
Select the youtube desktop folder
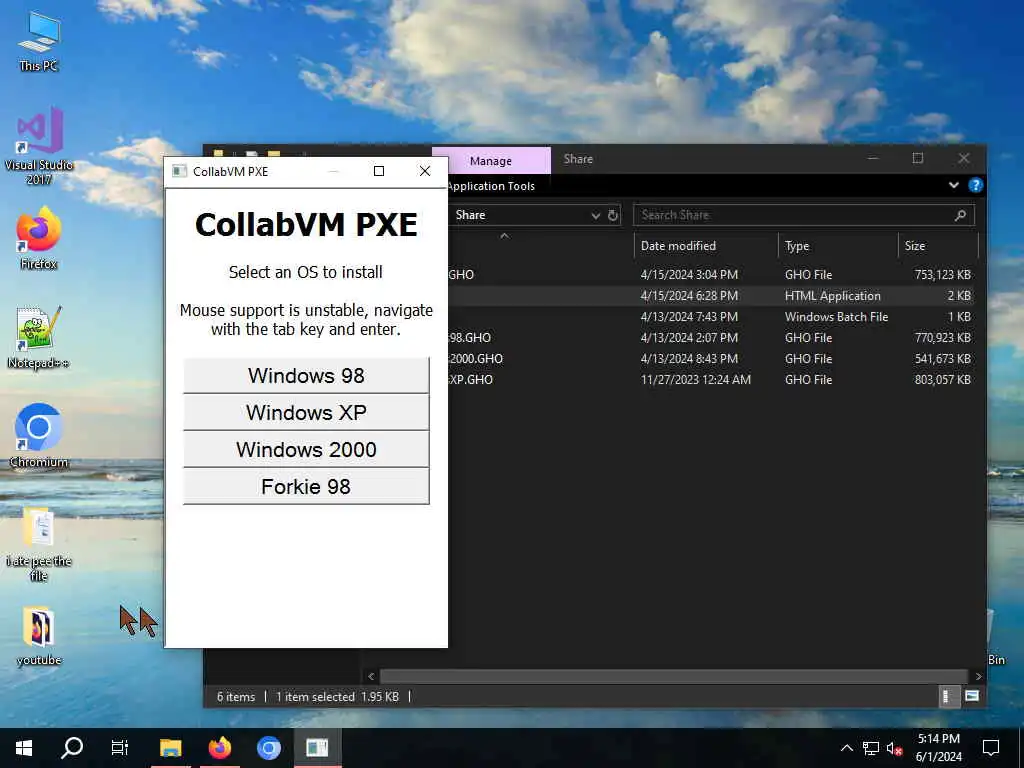pyautogui.click(x=39, y=636)
